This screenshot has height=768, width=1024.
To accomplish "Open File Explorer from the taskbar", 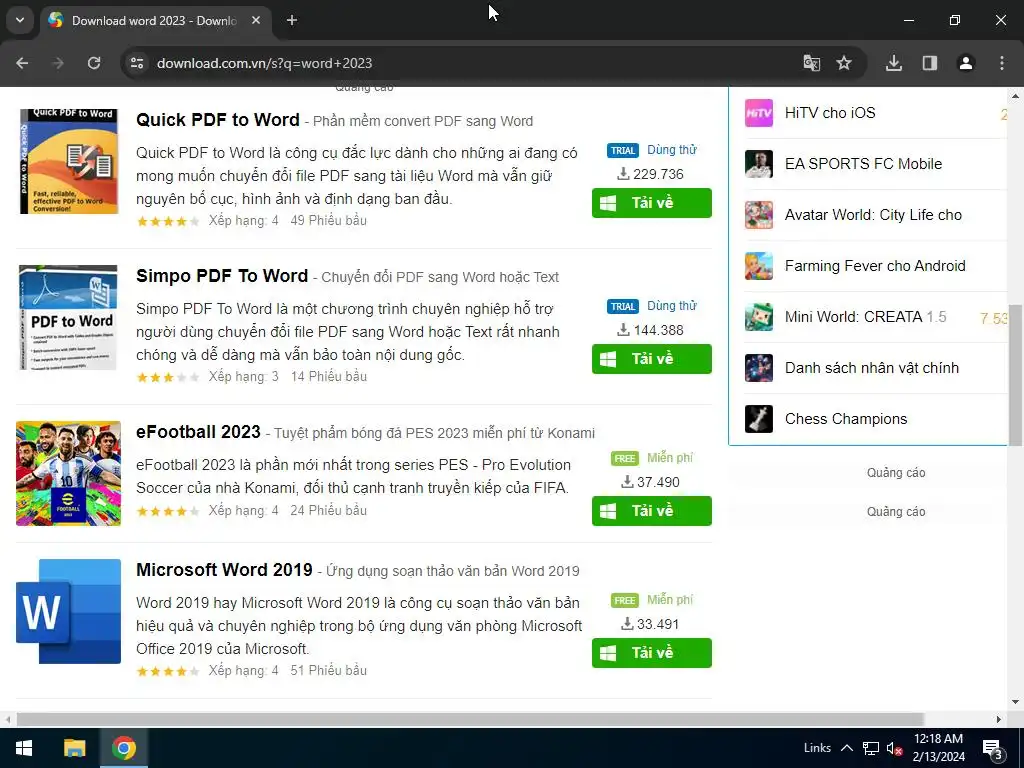I will click(74, 748).
